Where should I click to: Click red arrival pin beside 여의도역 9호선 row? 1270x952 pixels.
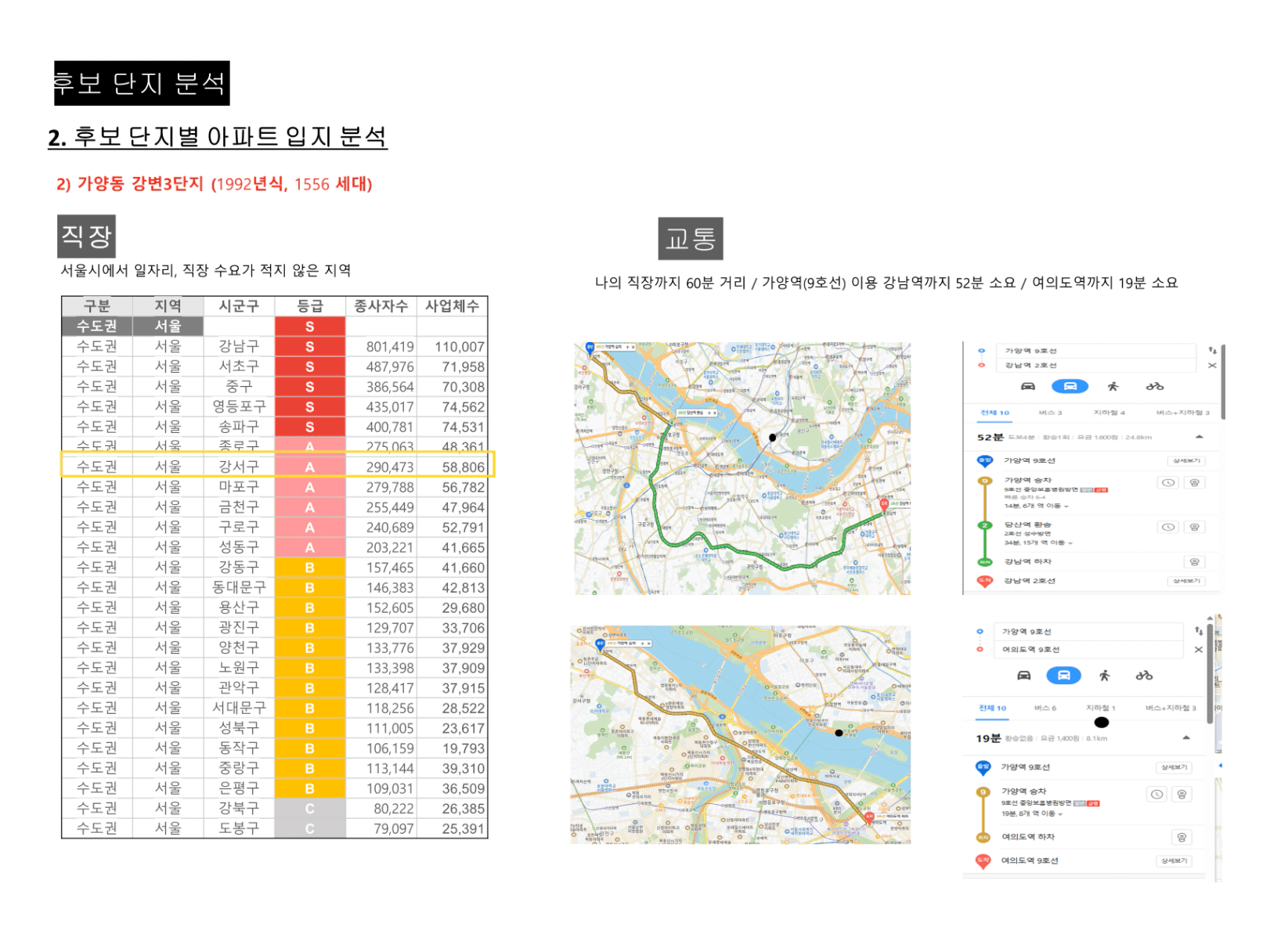point(983,861)
